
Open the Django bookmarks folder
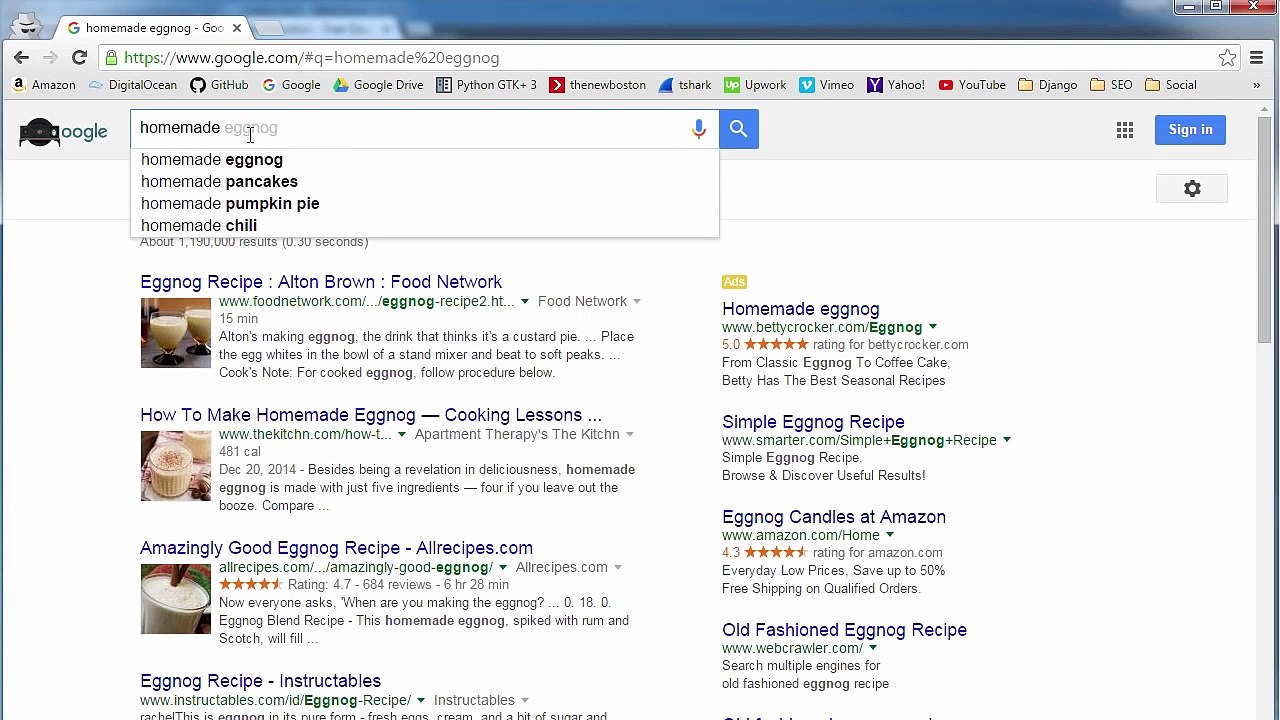coord(1047,85)
